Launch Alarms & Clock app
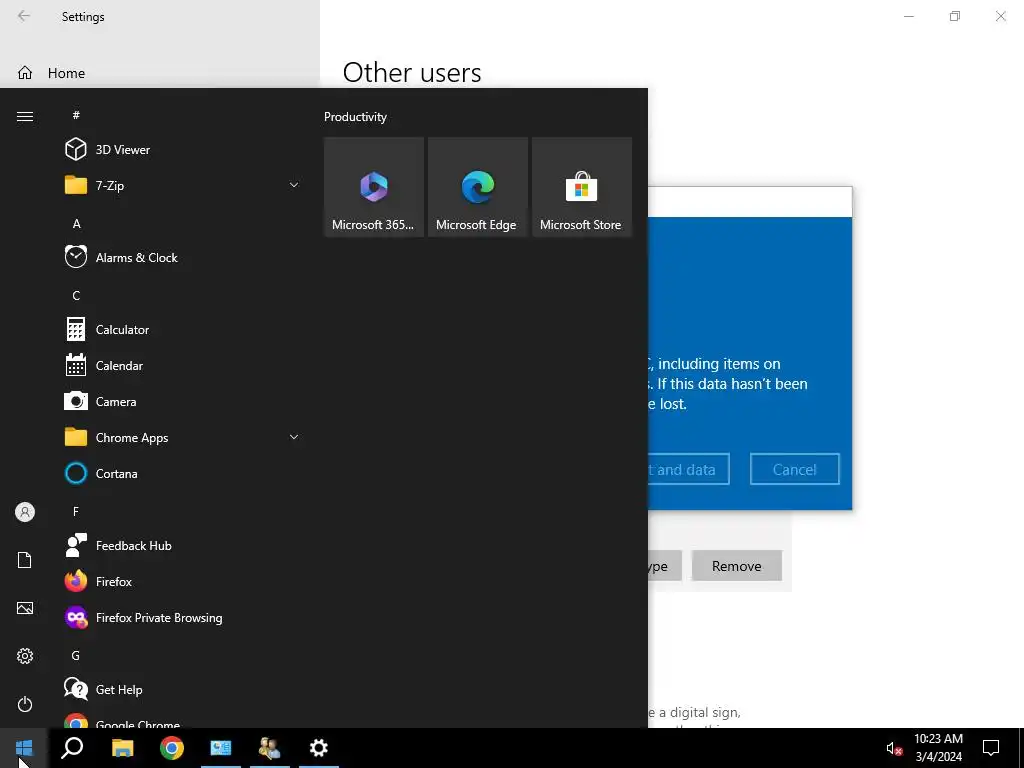Image resolution: width=1024 pixels, height=768 pixels. pyautogui.click(x=183, y=257)
